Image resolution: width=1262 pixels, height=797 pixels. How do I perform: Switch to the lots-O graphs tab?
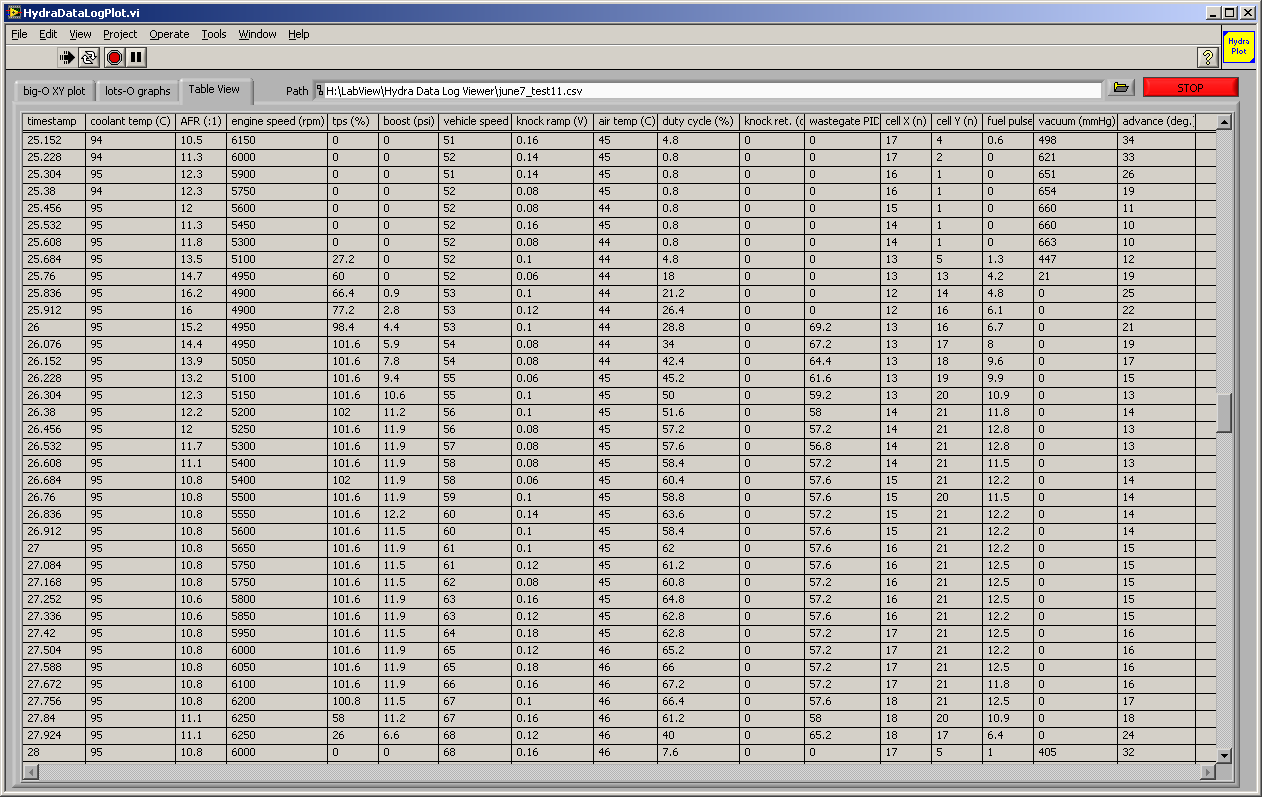point(138,91)
